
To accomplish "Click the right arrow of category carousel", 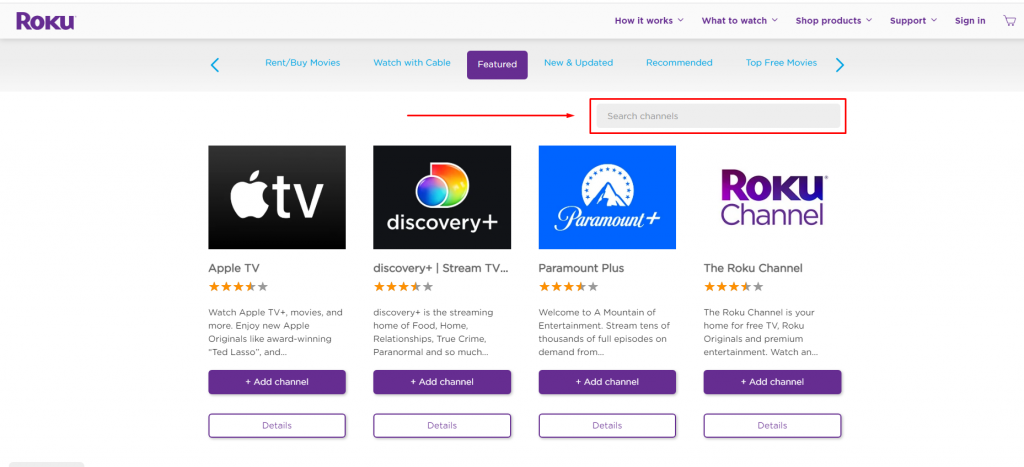I will coord(840,65).
